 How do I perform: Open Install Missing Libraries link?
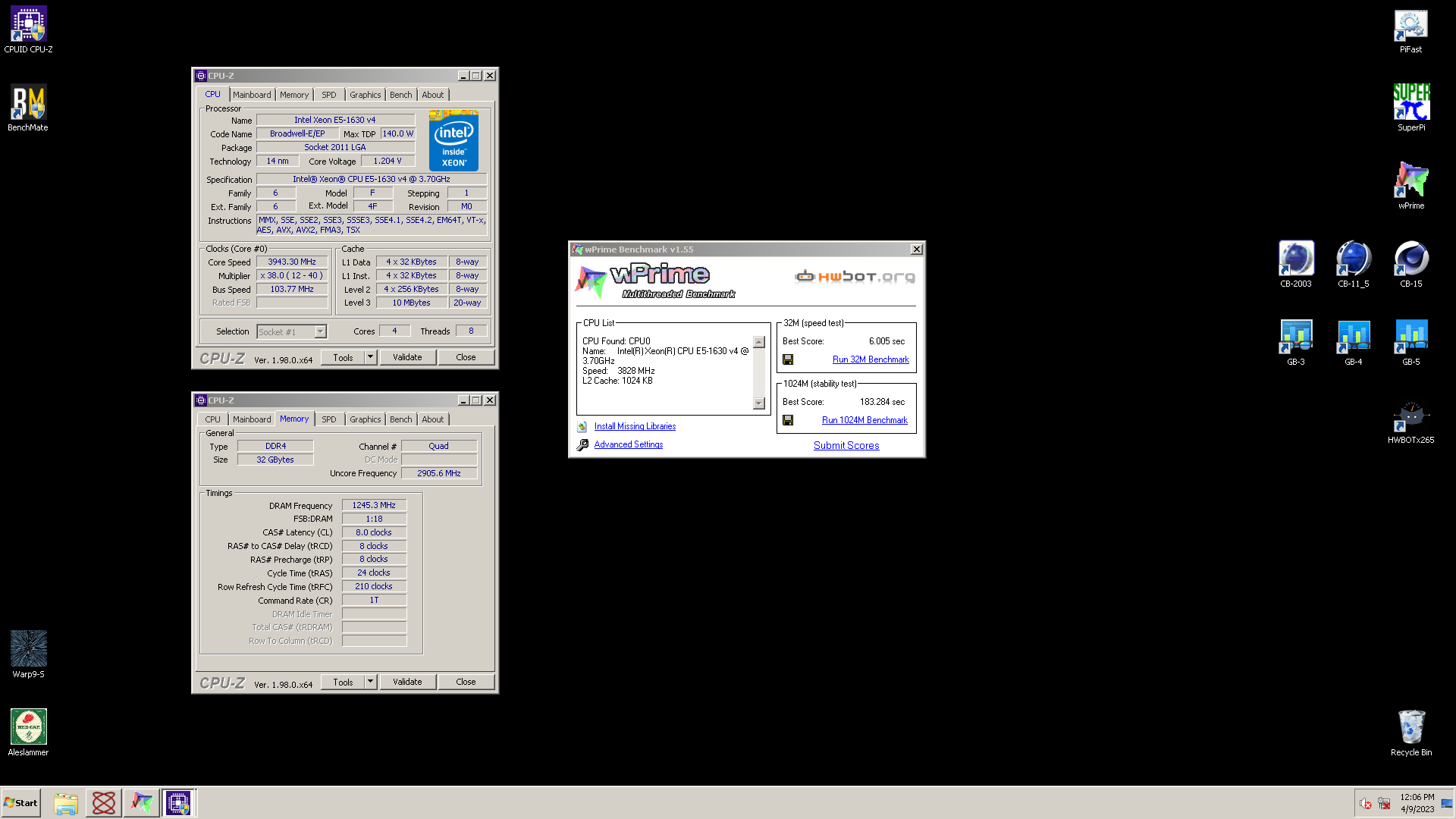tap(635, 426)
